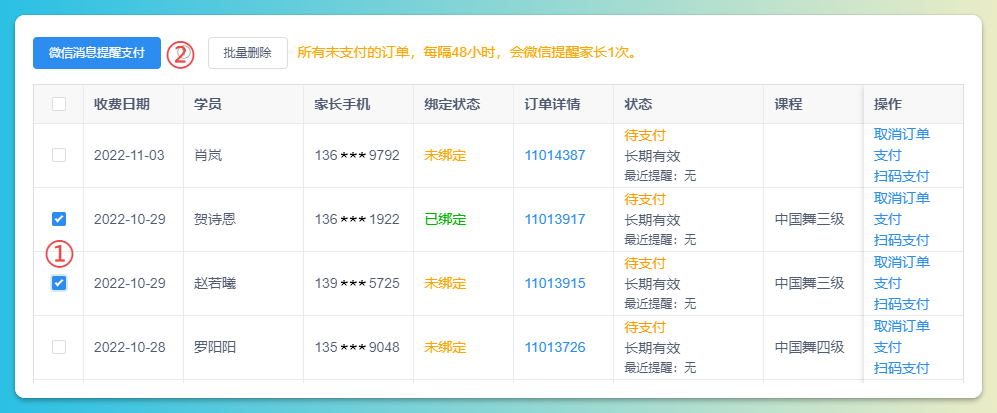997x413 pixels.
Task: Select student name 肖岚
Action: coord(208,155)
